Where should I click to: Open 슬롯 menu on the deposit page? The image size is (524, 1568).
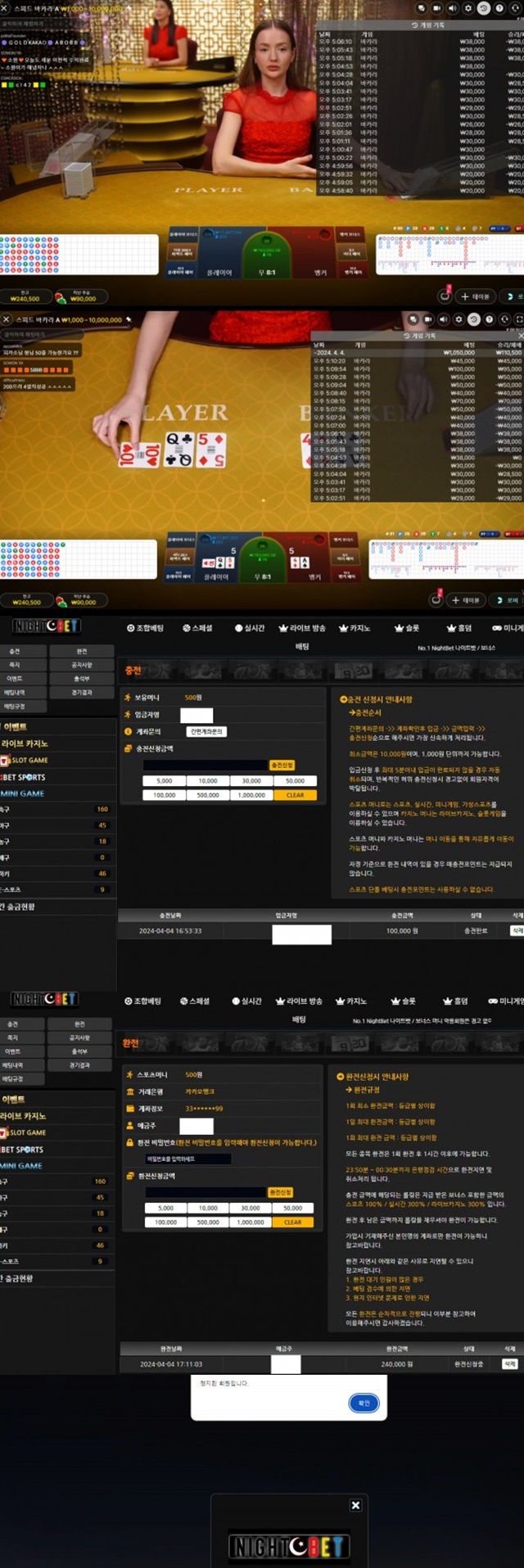[x=407, y=628]
